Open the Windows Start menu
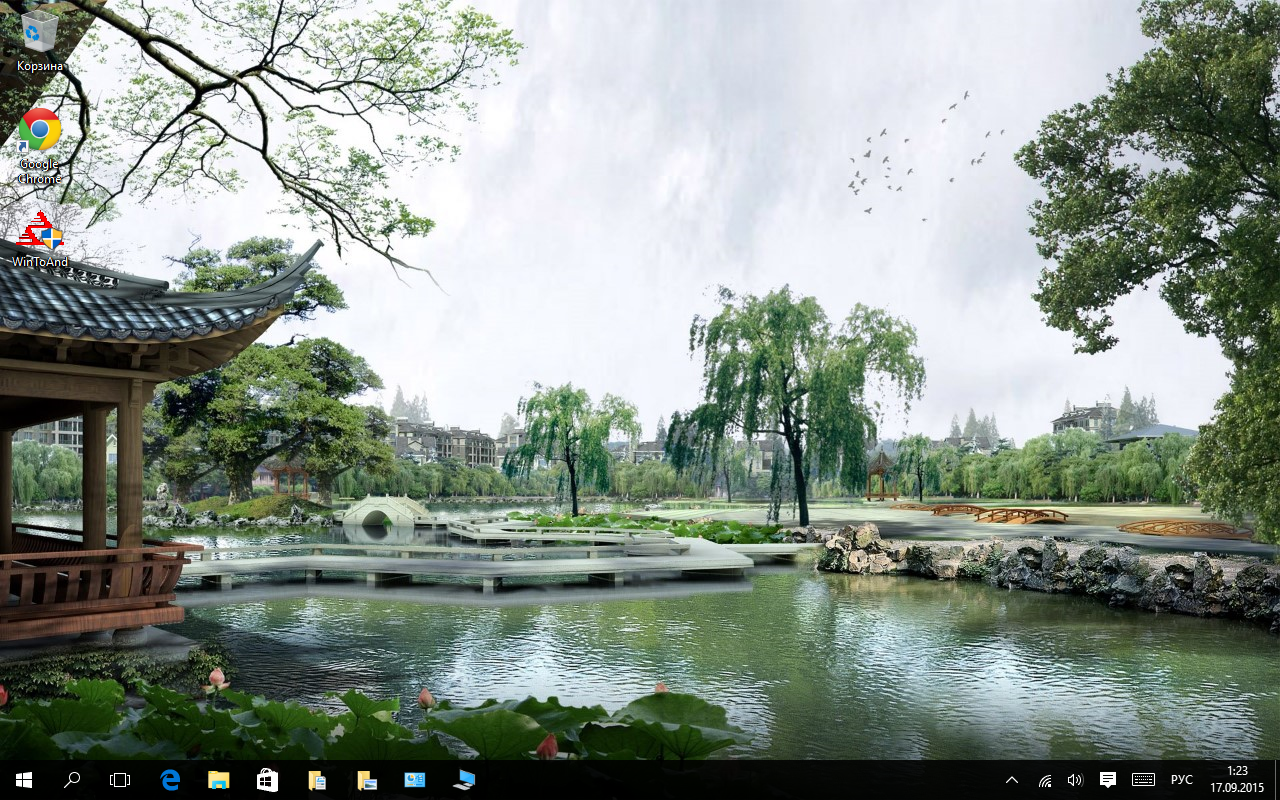 (24, 780)
